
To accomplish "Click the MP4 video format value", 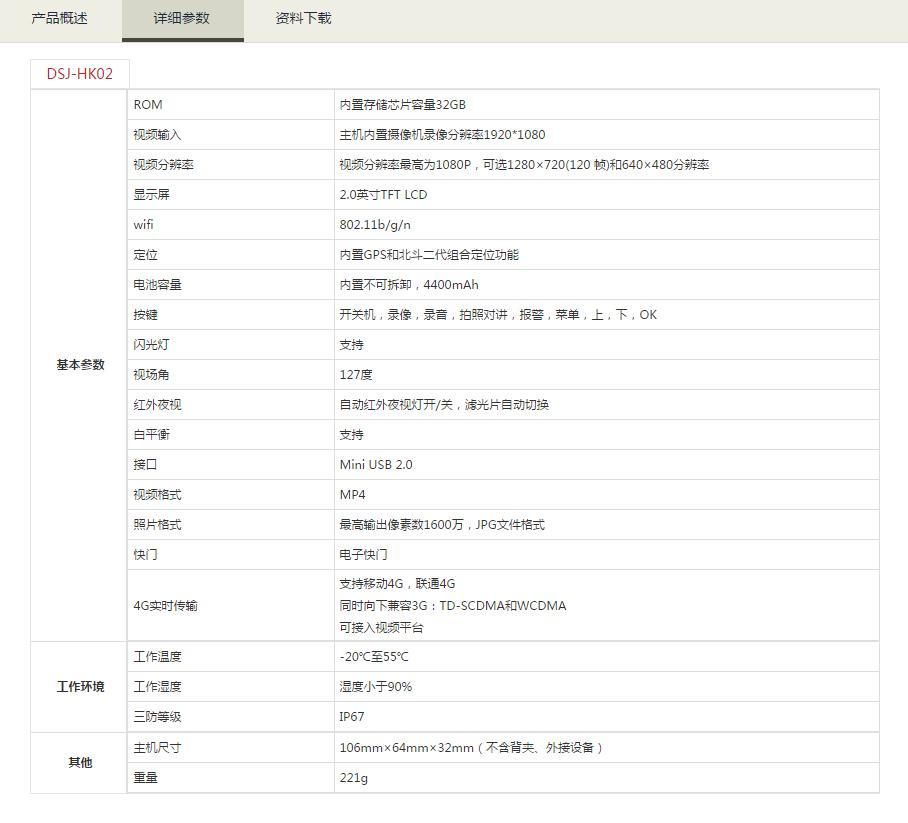I will click(x=353, y=495).
